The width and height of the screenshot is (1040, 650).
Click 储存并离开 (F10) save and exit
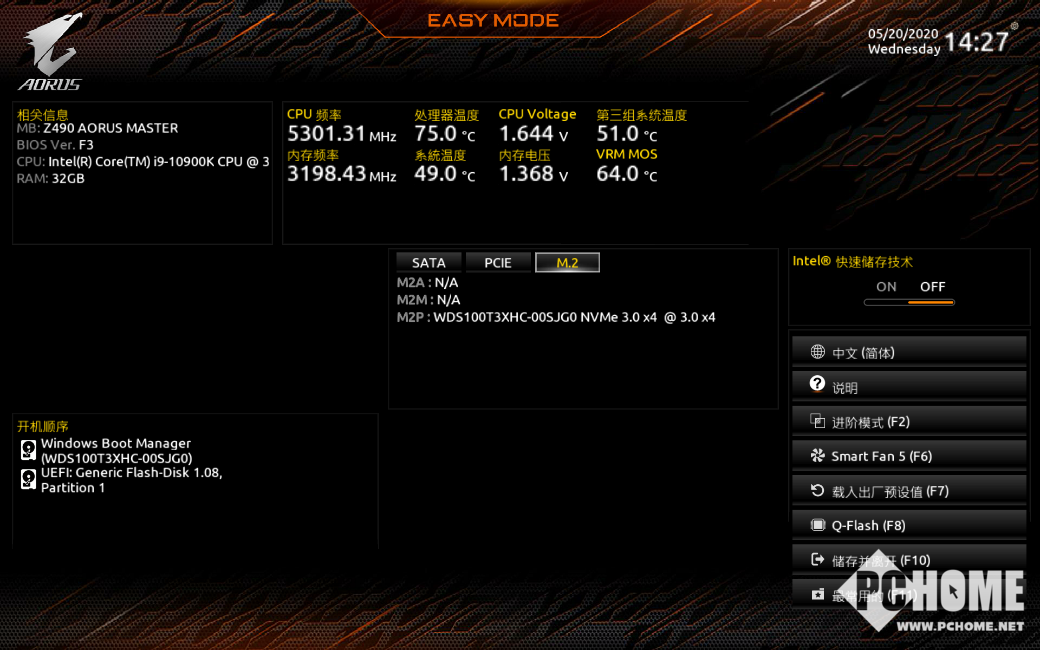909,560
